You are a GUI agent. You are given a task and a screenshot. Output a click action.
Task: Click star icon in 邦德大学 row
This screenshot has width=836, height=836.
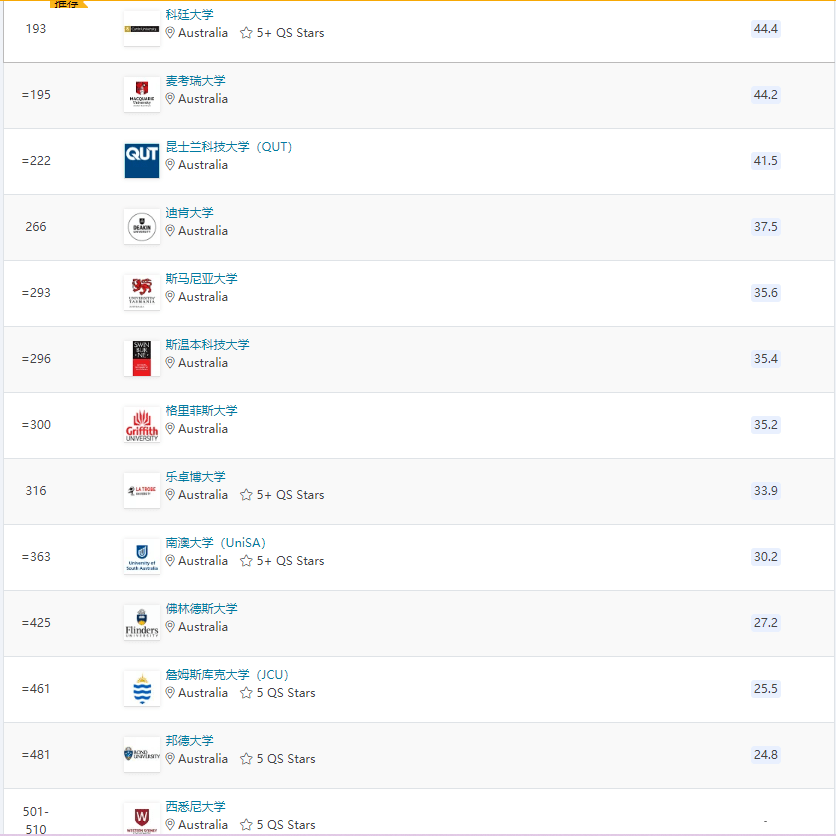click(x=246, y=759)
